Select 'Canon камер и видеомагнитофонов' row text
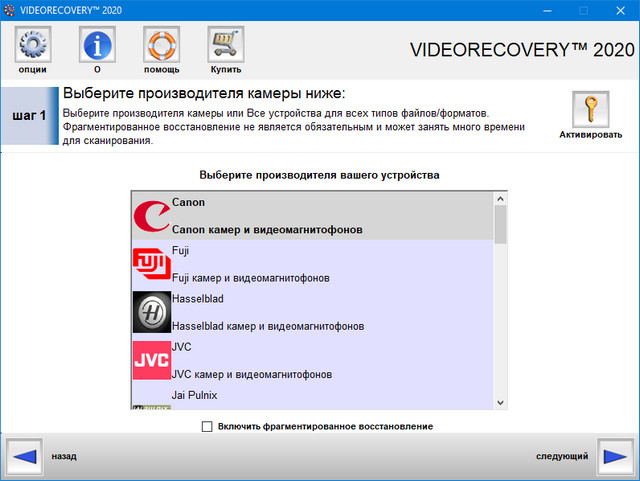Image resolution: width=640 pixels, height=481 pixels. [267, 229]
